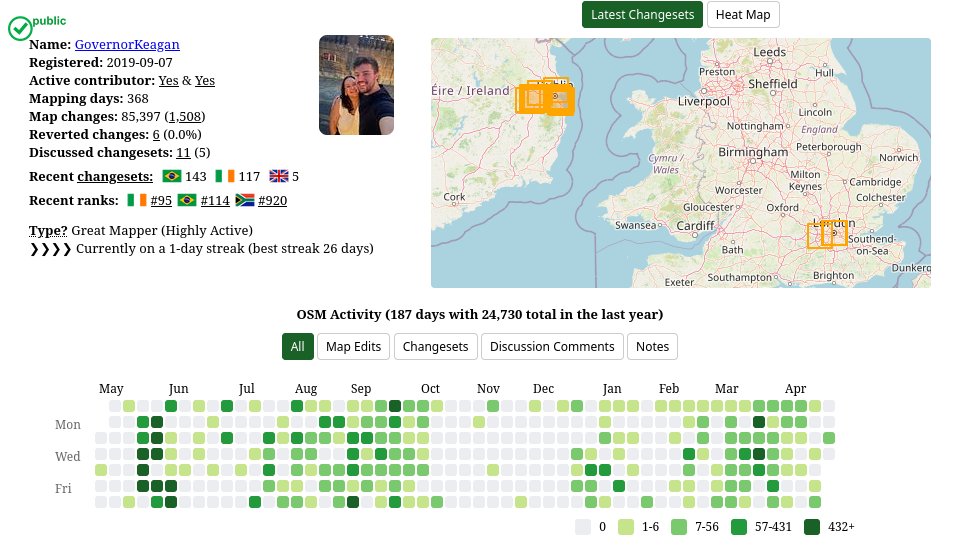
Task: Click the 1,508 map changes link
Action: (x=185, y=116)
